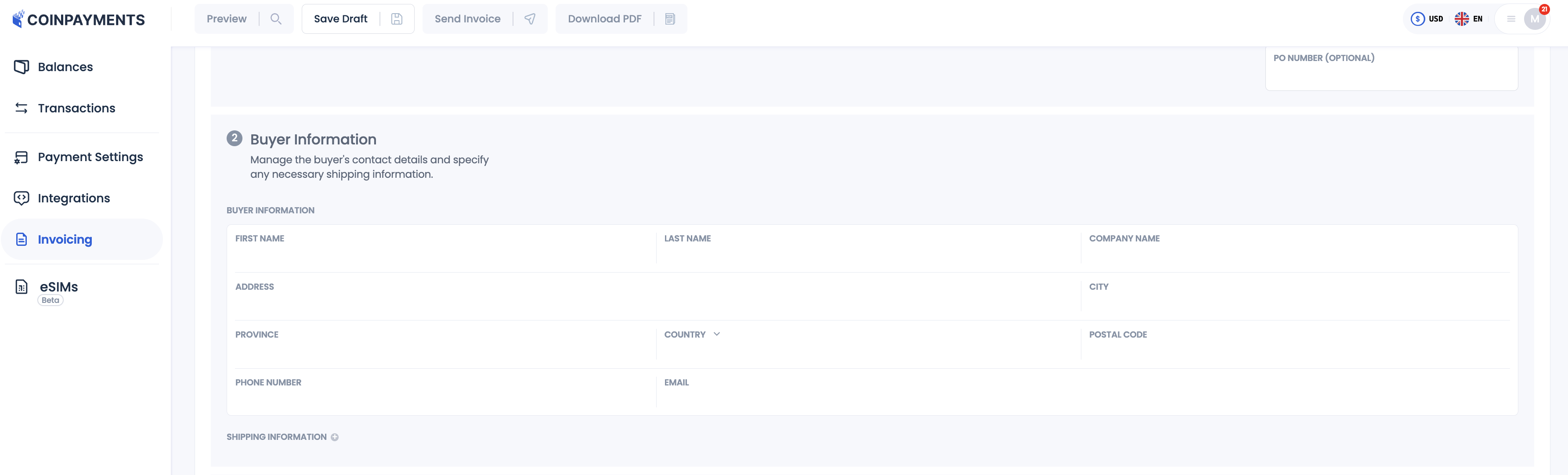Click the Download PDF document icon

(x=669, y=19)
